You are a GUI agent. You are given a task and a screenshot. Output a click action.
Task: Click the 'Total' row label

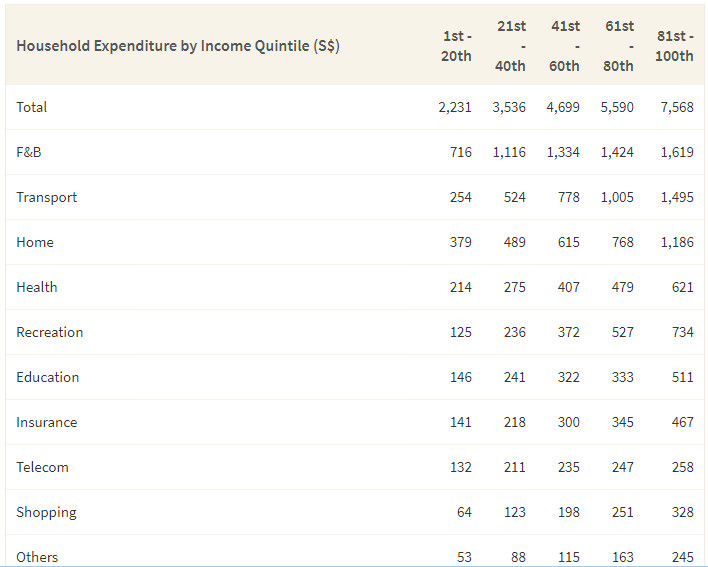coord(32,107)
